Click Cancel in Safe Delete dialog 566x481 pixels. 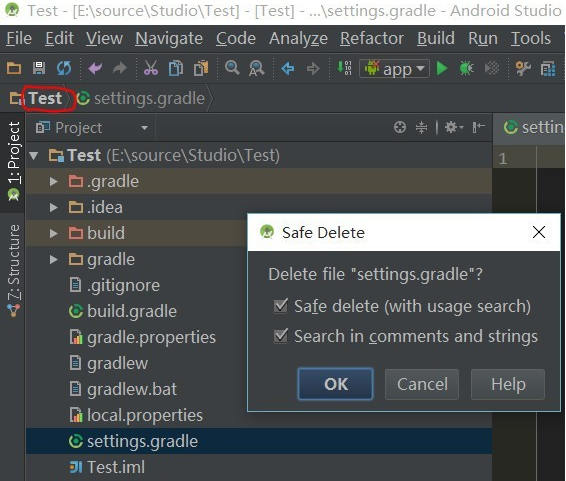click(422, 384)
